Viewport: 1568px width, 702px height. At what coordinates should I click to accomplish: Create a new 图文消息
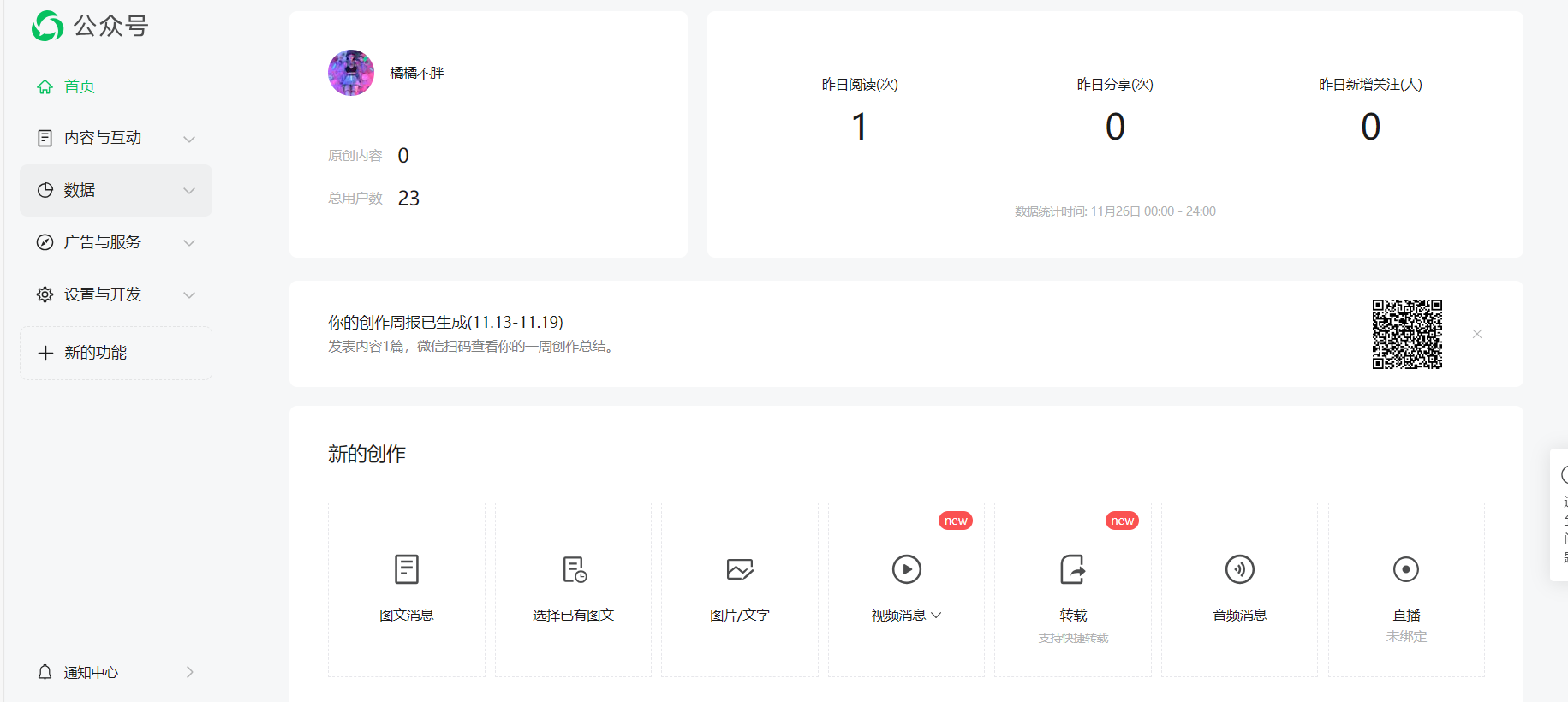click(407, 590)
